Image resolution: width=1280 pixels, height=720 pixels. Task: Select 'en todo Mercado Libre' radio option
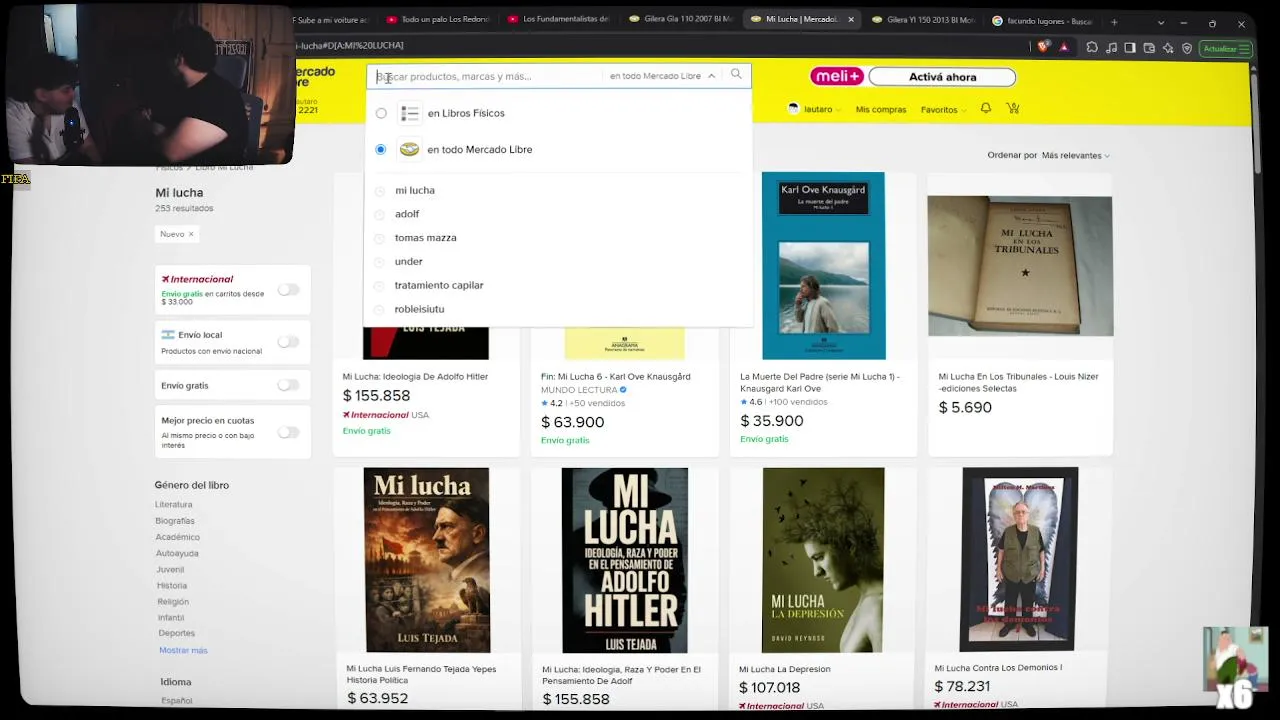(x=380, y=149)
